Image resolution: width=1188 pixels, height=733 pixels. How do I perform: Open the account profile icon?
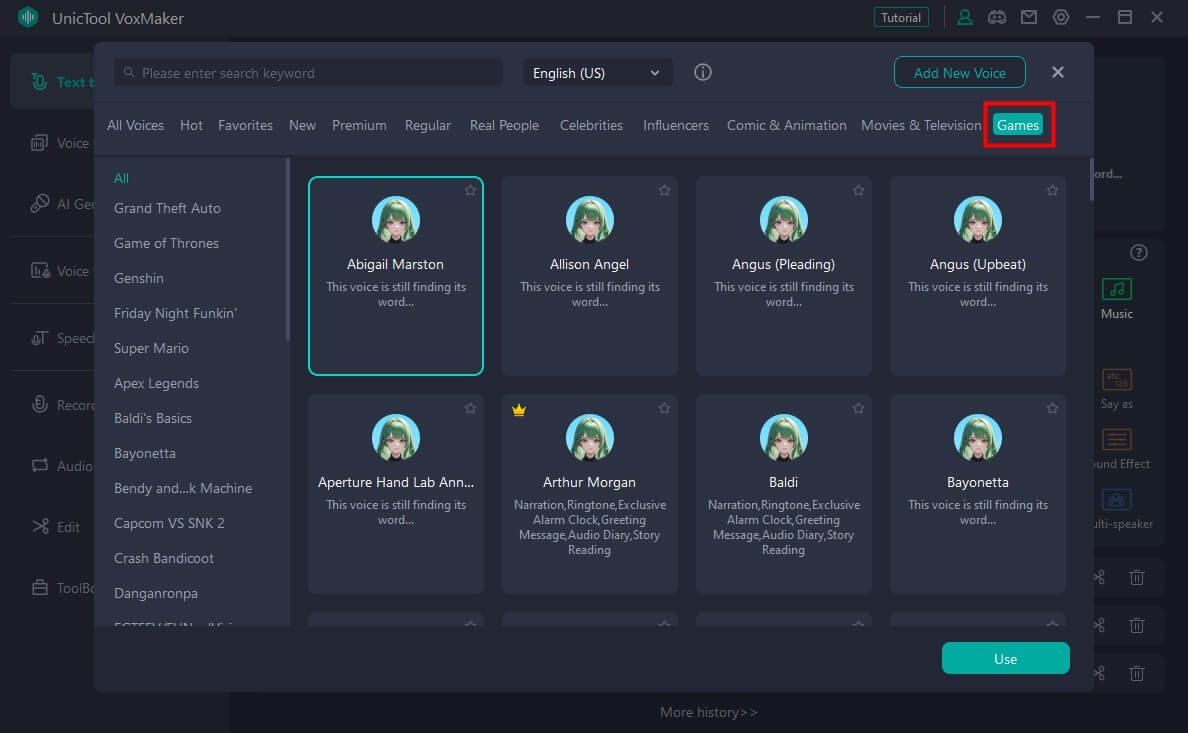(964, 17)
